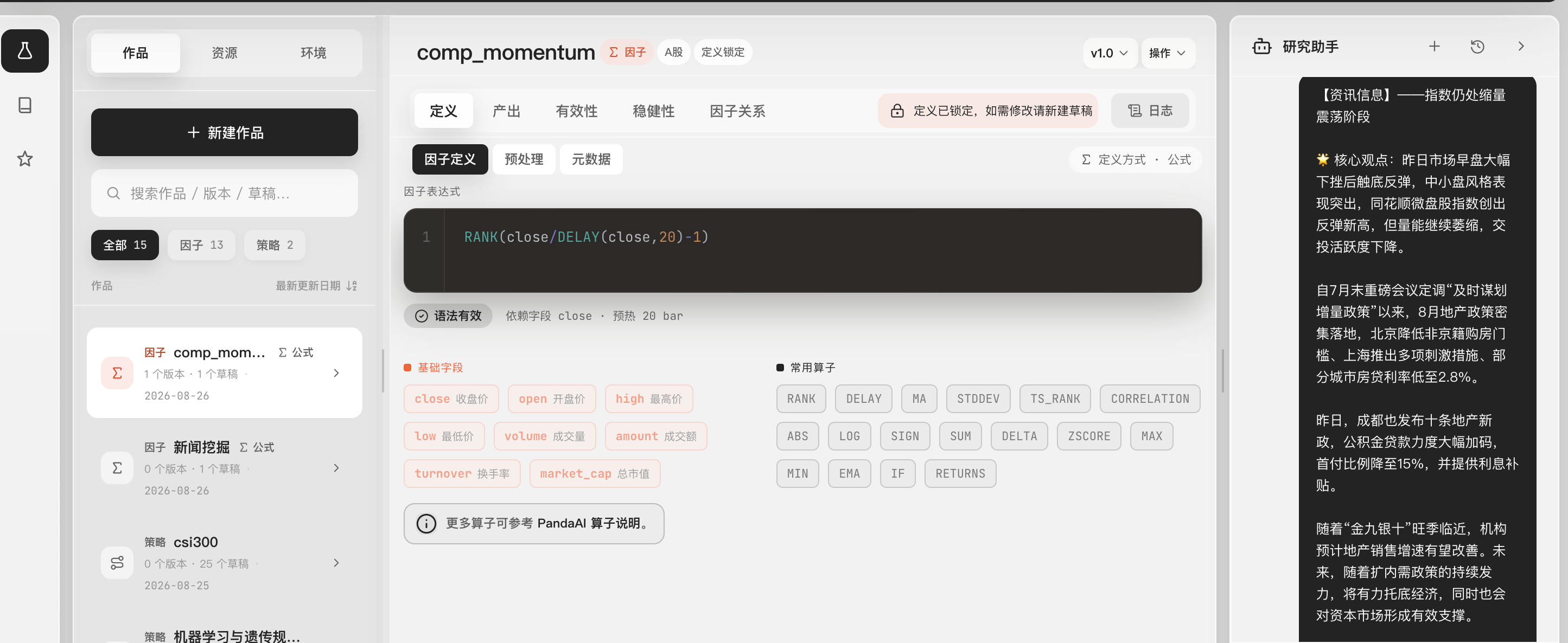Click the 新建作品 button
1568x643 pixels.
224,133
